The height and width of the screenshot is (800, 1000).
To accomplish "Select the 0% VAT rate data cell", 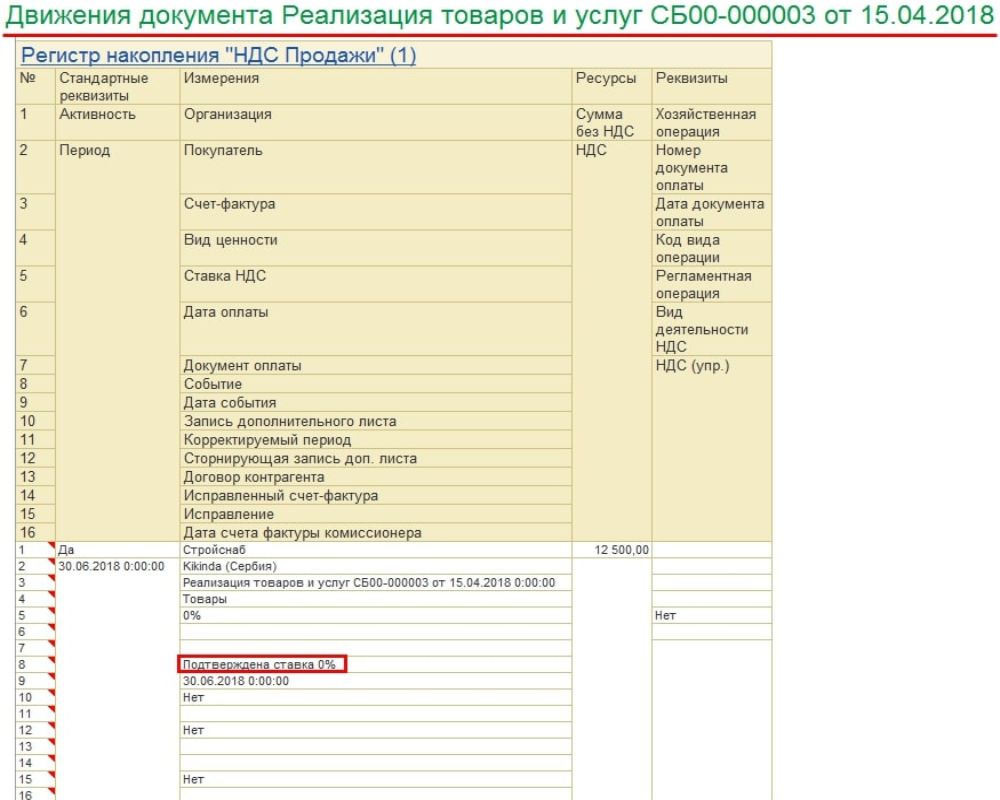I will [x=376, y=616].
